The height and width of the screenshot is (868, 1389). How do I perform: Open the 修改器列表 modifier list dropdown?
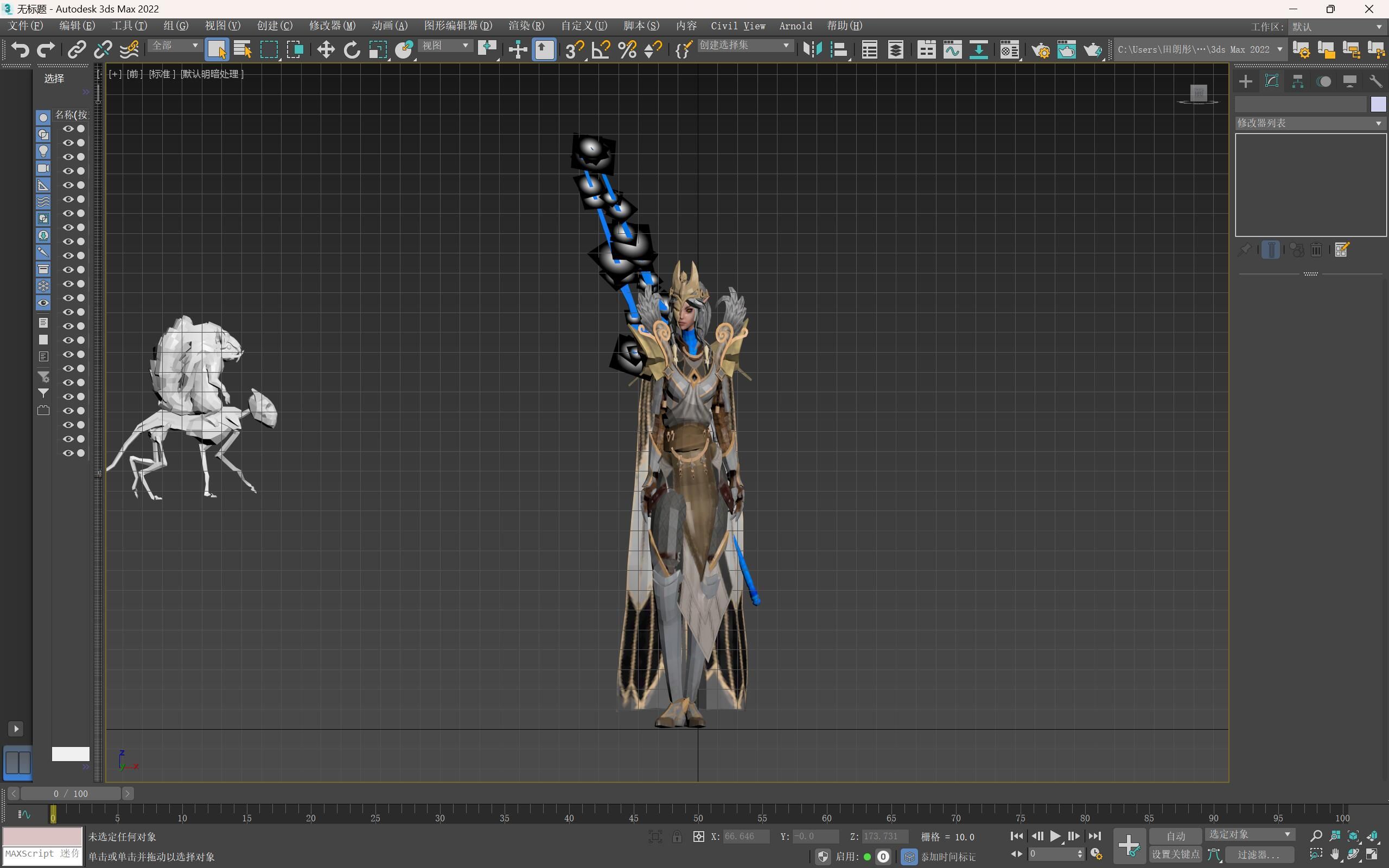pos(1310,123)
